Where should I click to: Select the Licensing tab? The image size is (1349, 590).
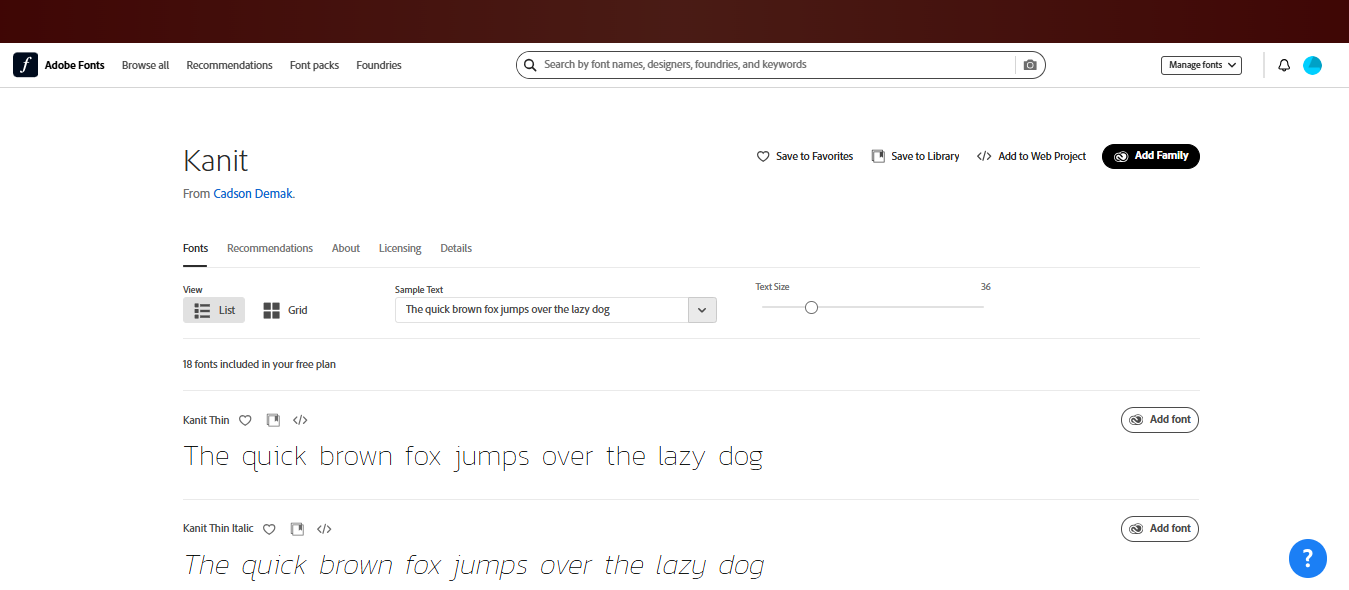(400, 248)
